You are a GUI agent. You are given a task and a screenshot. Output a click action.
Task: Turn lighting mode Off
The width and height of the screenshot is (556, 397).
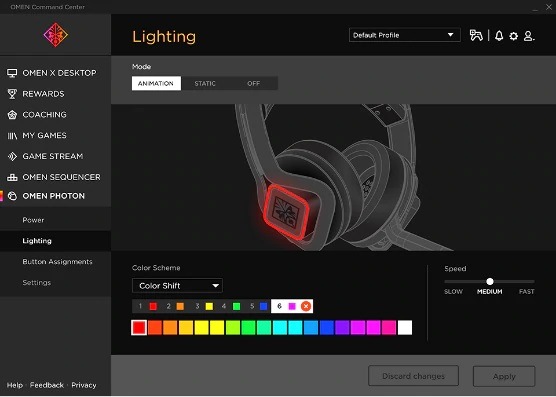(x=254, y=83)
